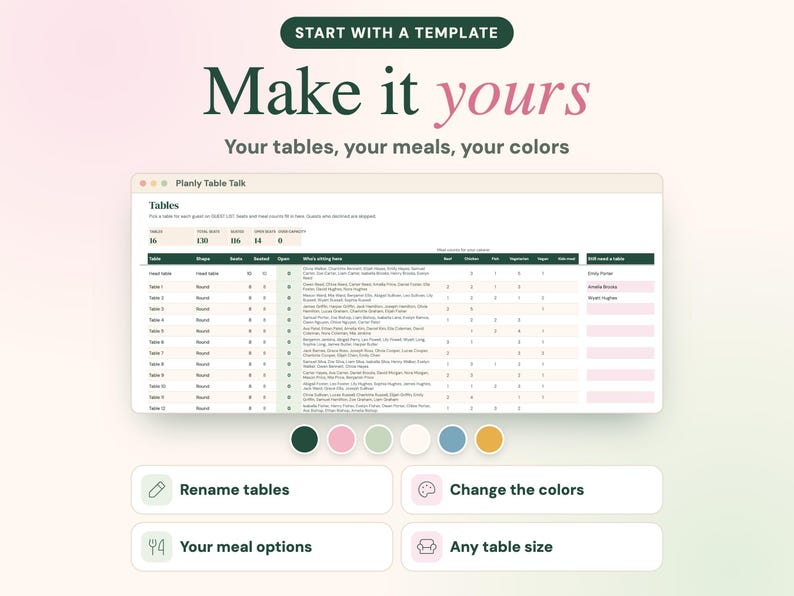Image resolution: width=794 pixels, height=596 pixels.
Task: Click the Start with a Template button
Action: pyautogui.click(x=396, y=33)
